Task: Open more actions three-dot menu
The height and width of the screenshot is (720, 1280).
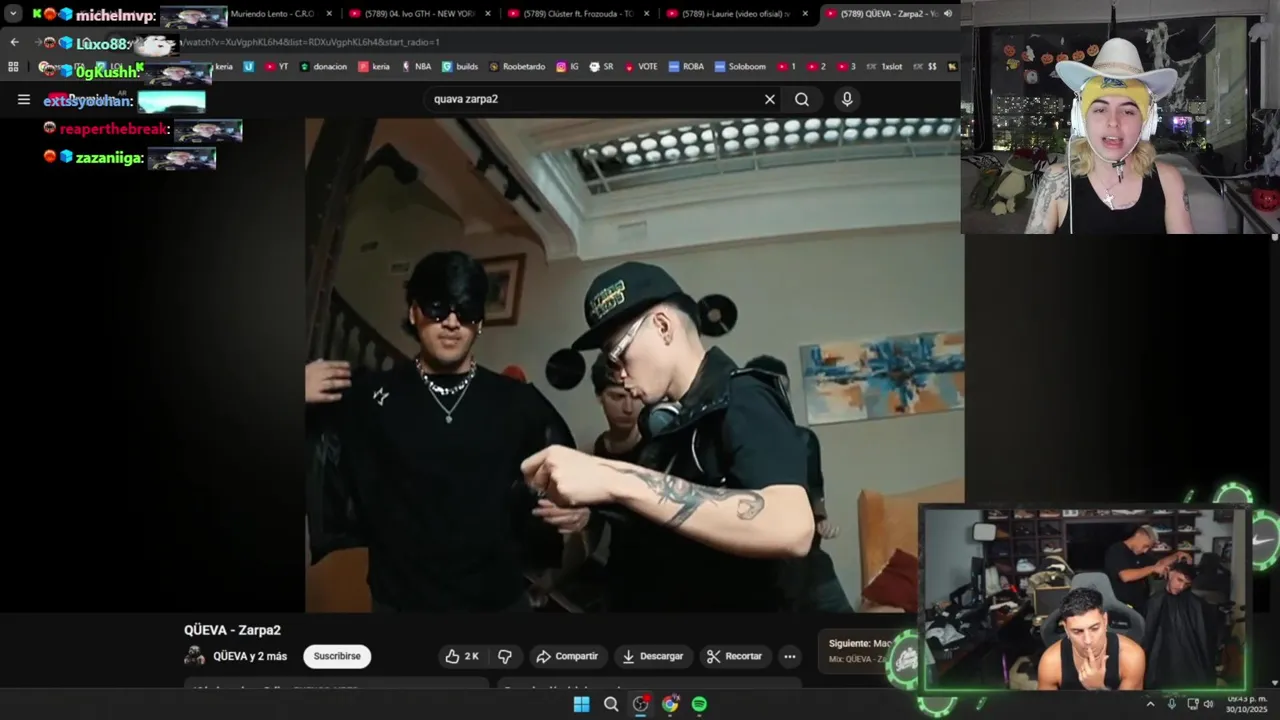Action: [x=790, y=656]
